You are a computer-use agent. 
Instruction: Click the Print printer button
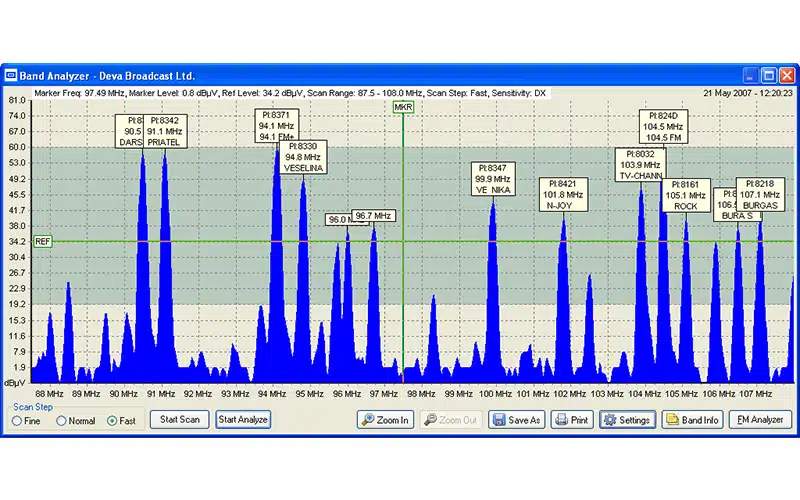(x=572, y=420)
